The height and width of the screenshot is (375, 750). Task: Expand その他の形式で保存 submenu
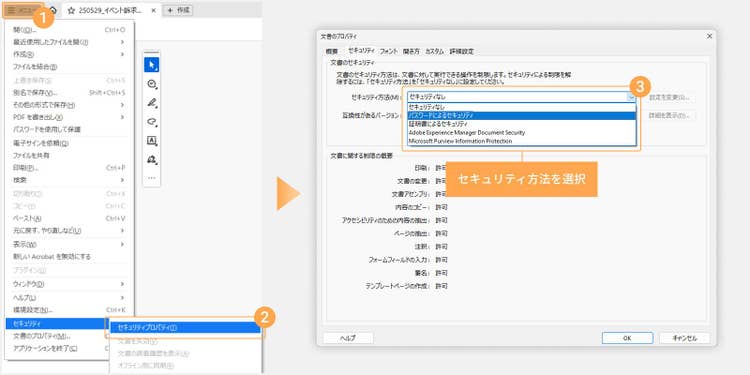pyautogui.click(x=70, y=105)
